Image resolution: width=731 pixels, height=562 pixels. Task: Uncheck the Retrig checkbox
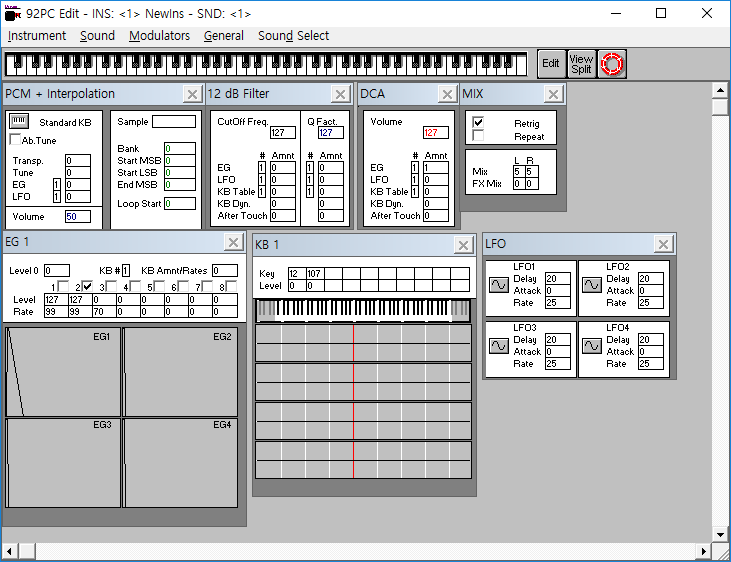(x=478, y=122)
